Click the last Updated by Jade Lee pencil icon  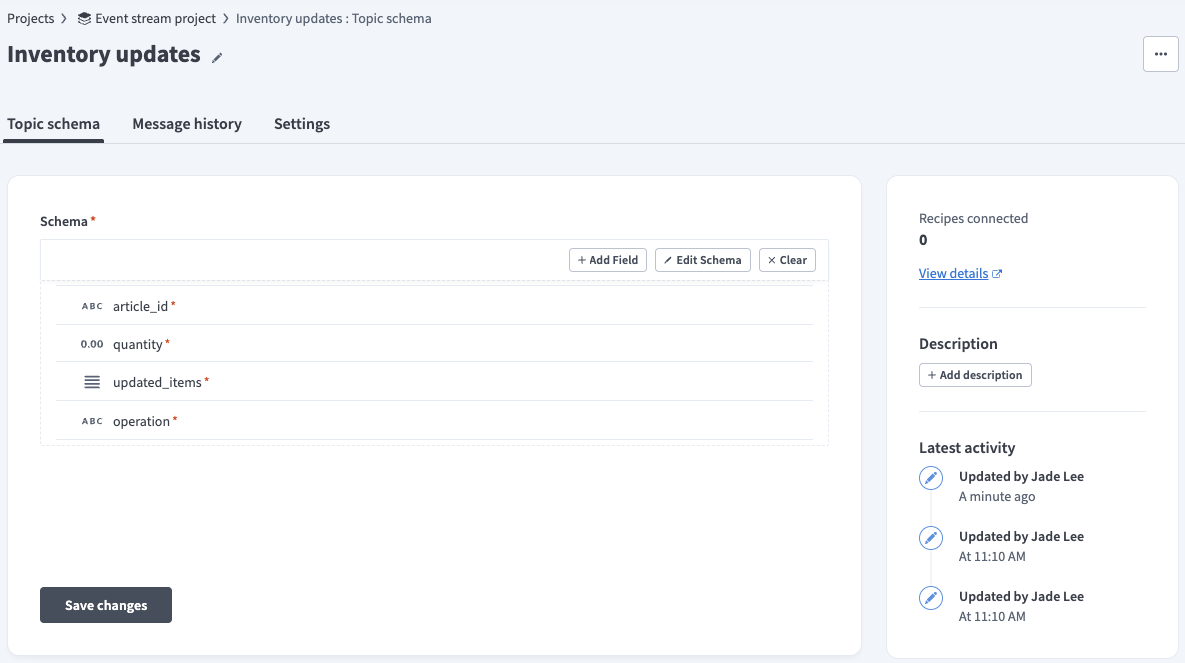[931, 598]
